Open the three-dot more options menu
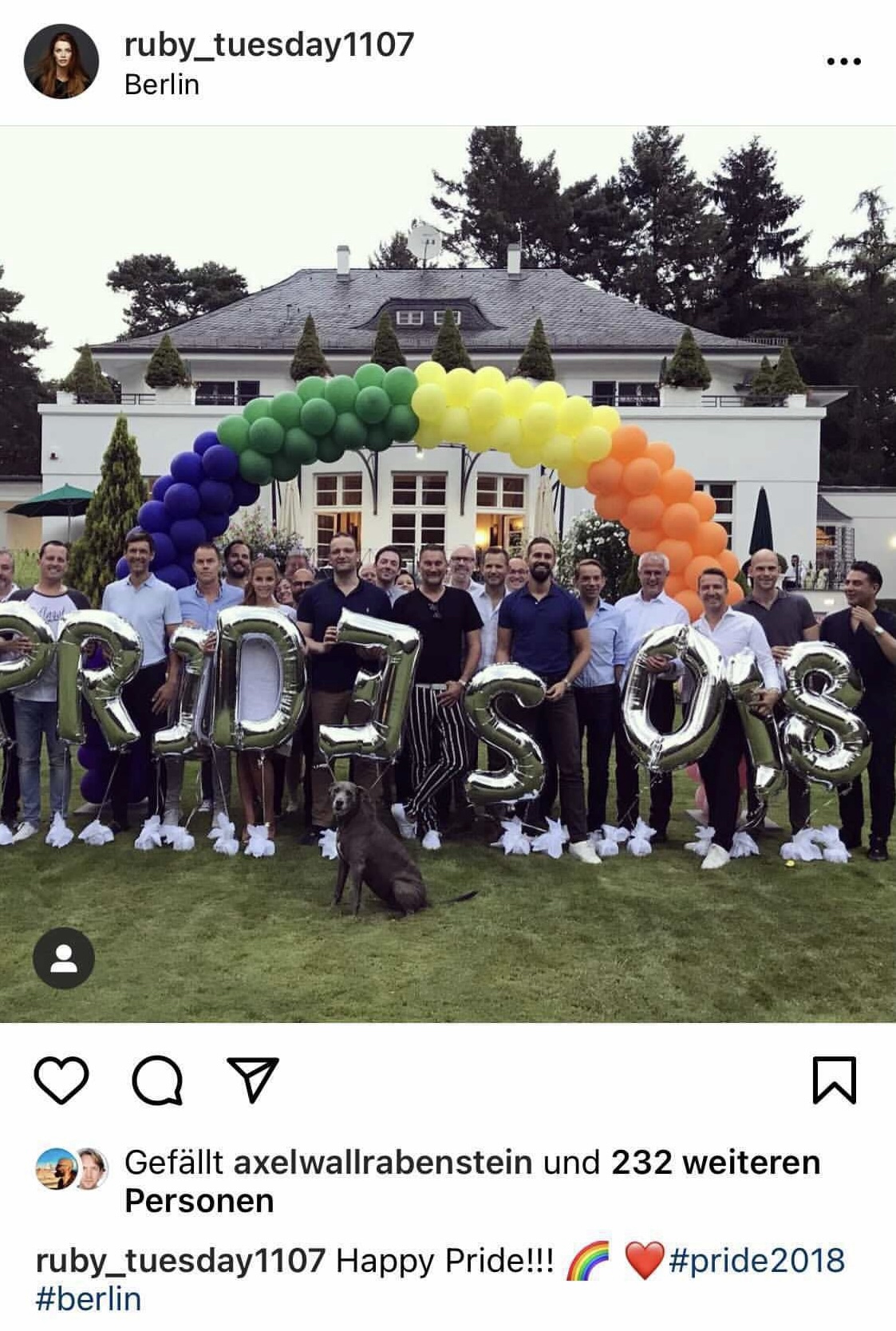The height and width of the screenshot is (1331, 896). point(843,61)
